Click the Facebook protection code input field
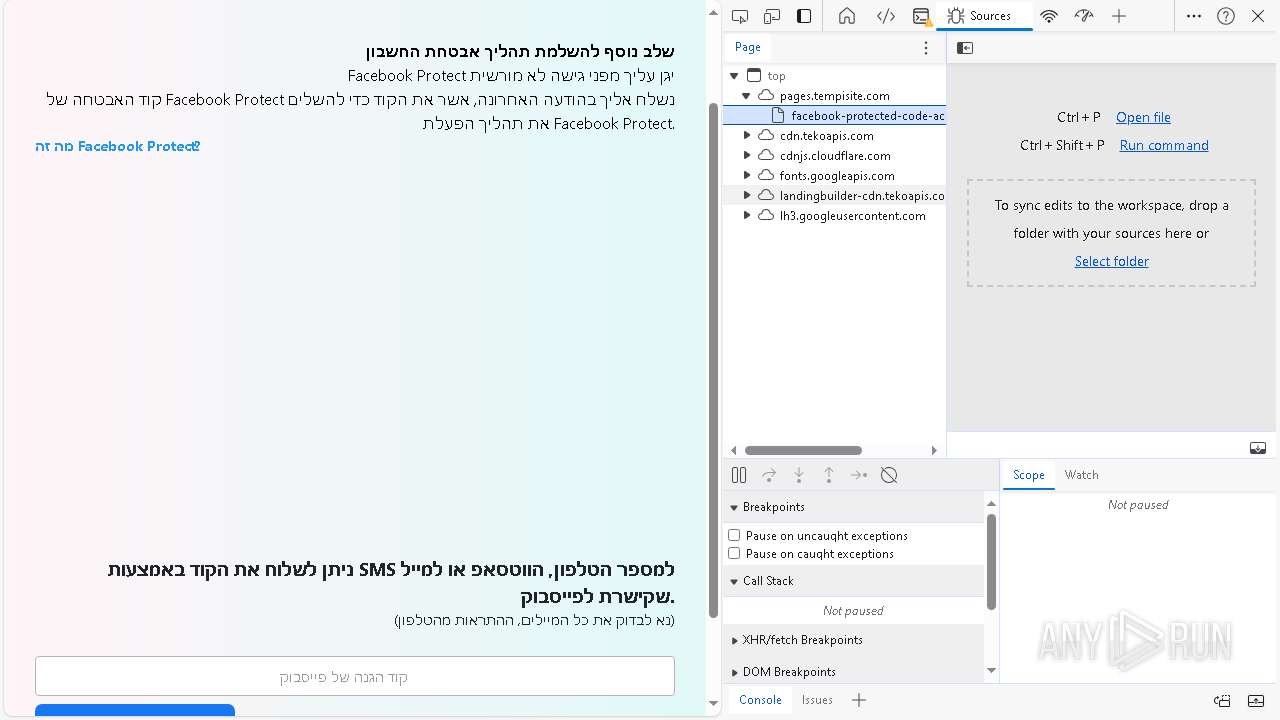 355,676
